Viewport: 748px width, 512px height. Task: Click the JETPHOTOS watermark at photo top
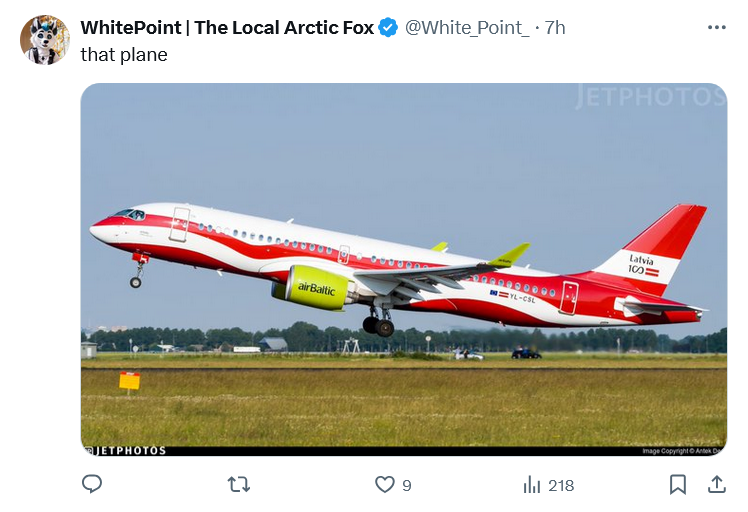click(x=650, y=96)
